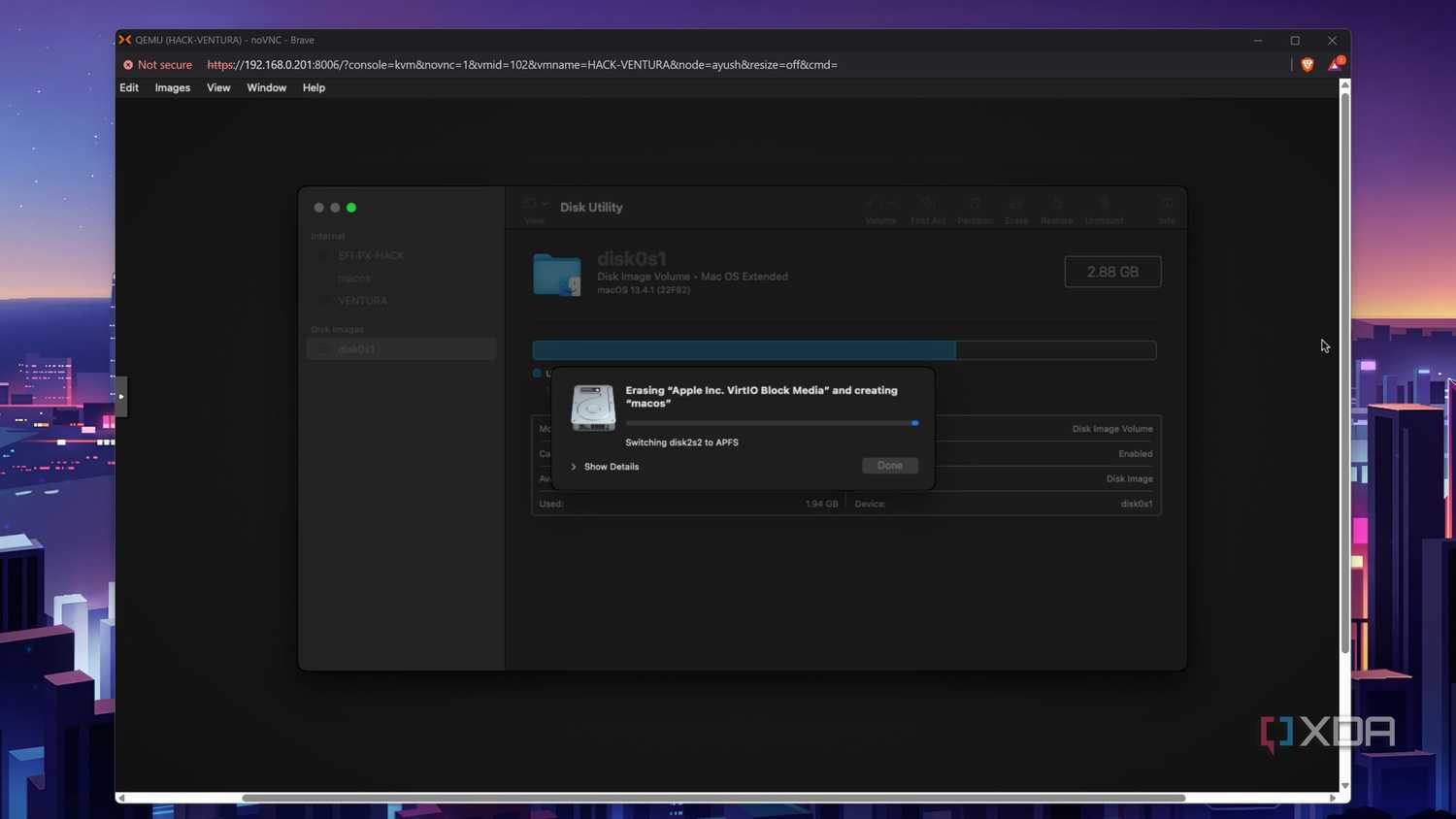The width and height of the screenshot is (1456, 819).
Task: Open the Window menu
Action: pos(267,87)
